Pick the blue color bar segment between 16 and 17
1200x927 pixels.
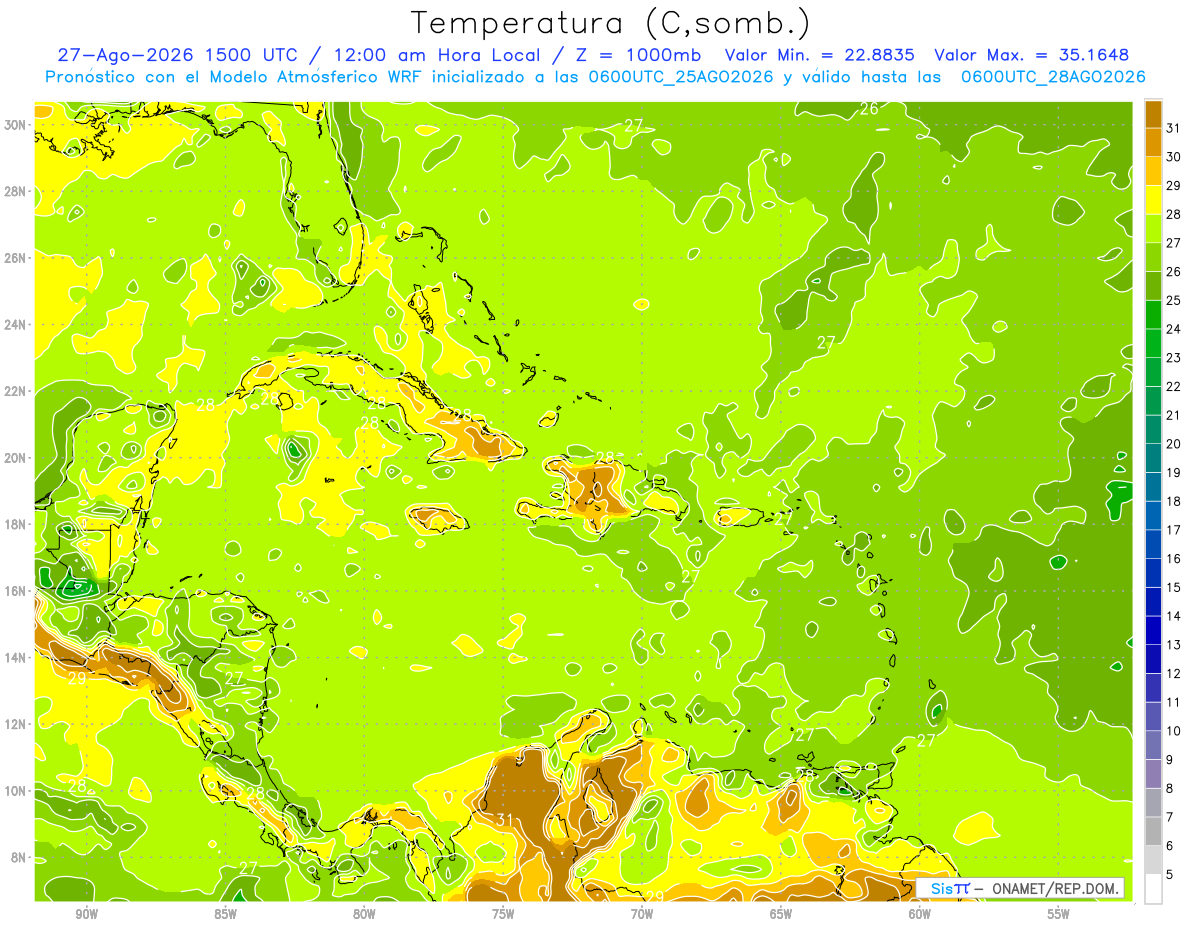click(1153, 544)
